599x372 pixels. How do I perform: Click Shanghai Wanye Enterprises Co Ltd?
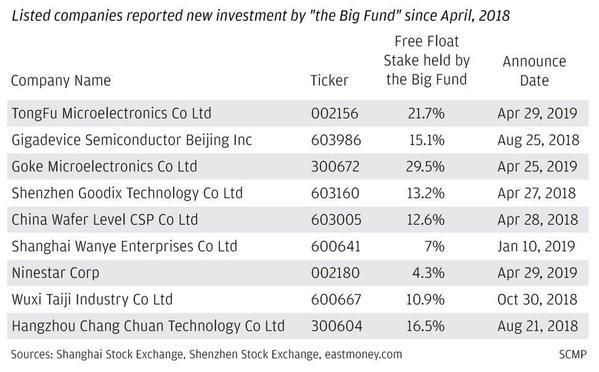[x=124, y=246]
